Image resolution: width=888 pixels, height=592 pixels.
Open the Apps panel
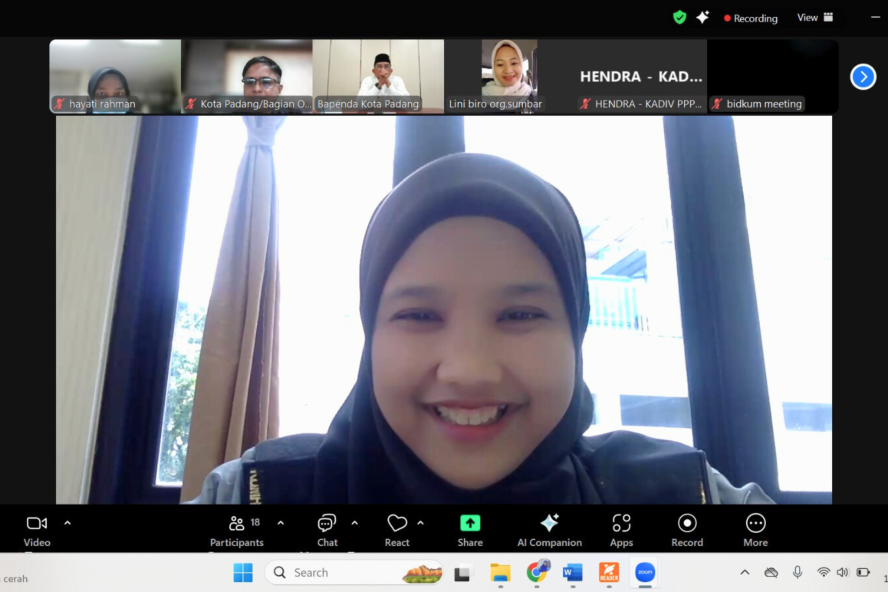621,529
